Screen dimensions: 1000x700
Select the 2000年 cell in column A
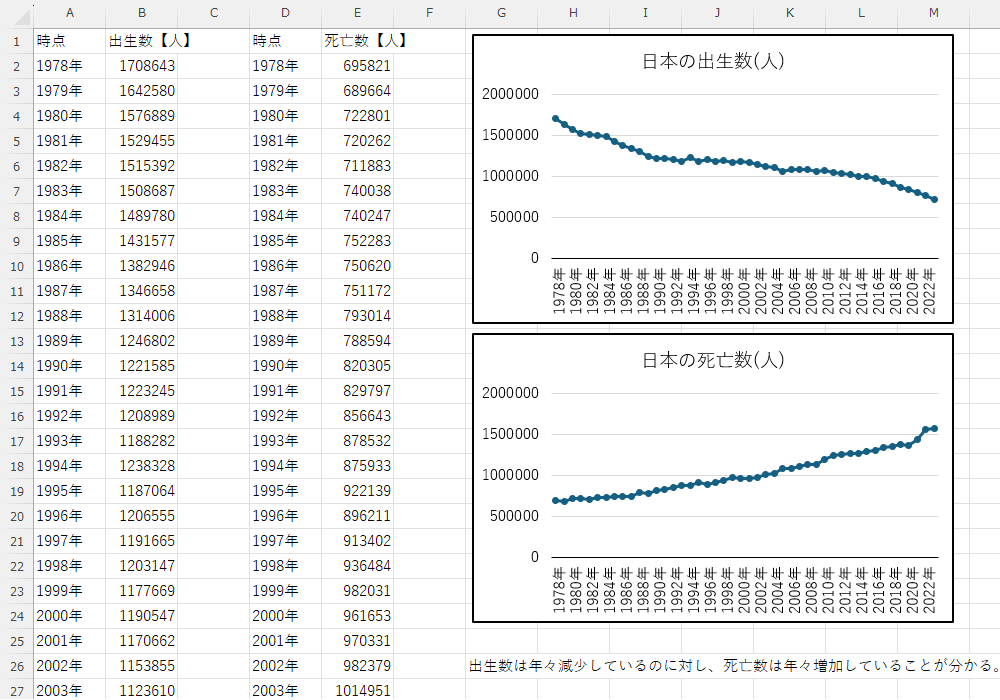(69, 615)
